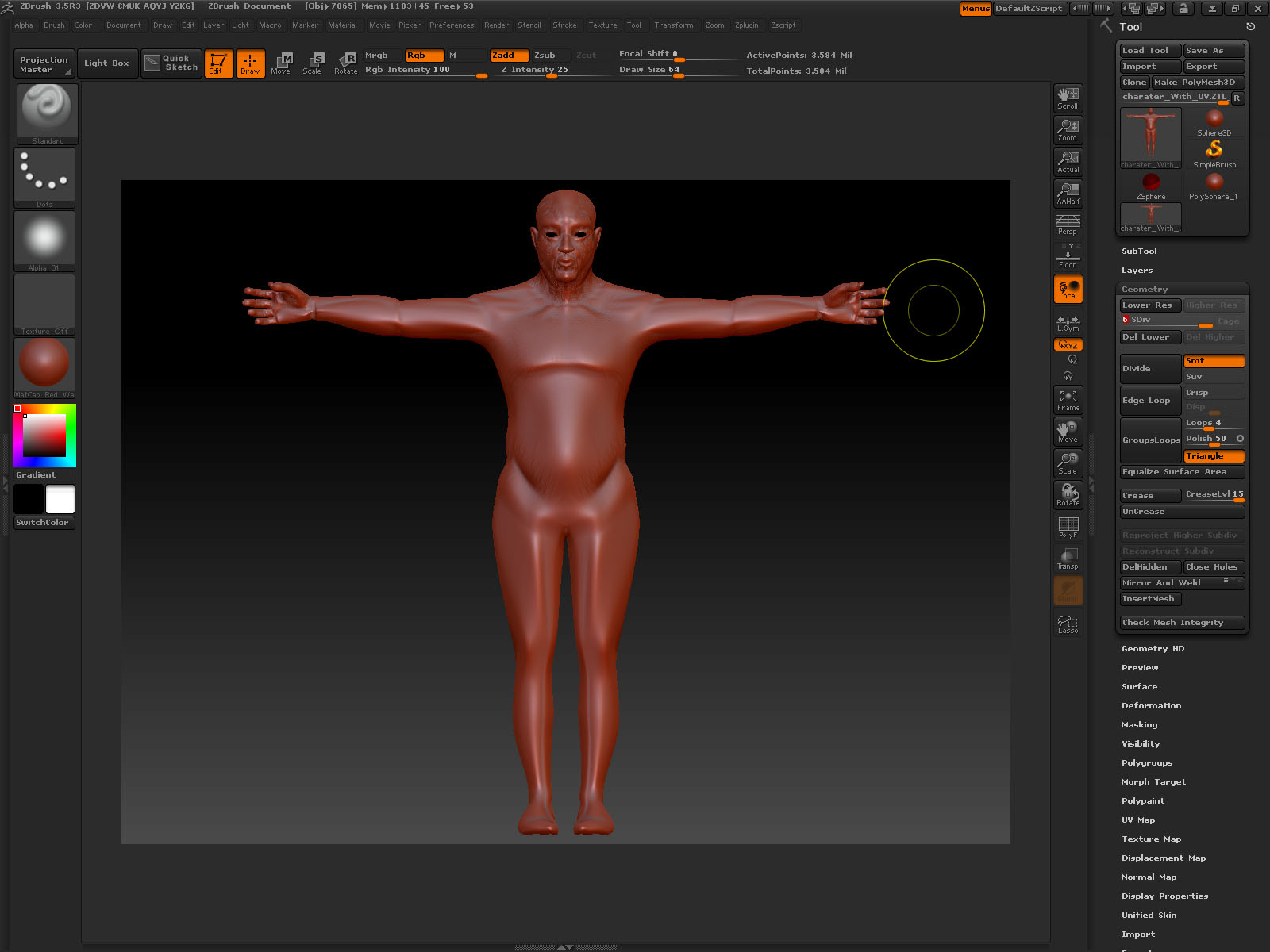Screen dimensions: 1270x952
Task: Open the Brush menu
Action: click(x=54, y=25)
